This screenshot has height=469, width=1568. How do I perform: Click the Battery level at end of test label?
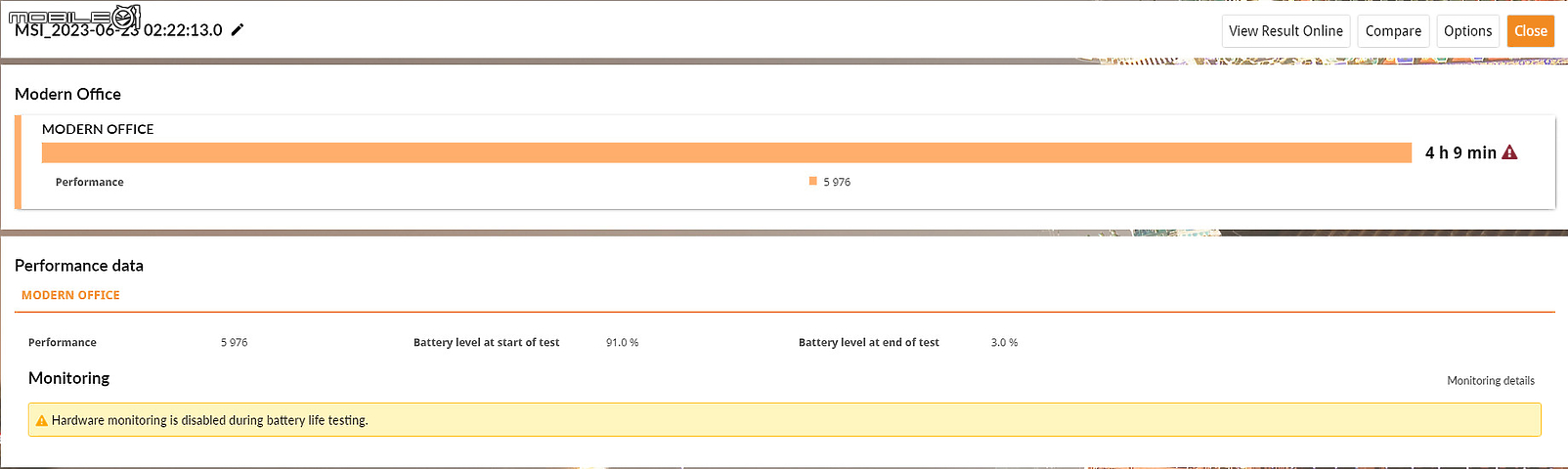pyautogui.click(x=868, y=343)
